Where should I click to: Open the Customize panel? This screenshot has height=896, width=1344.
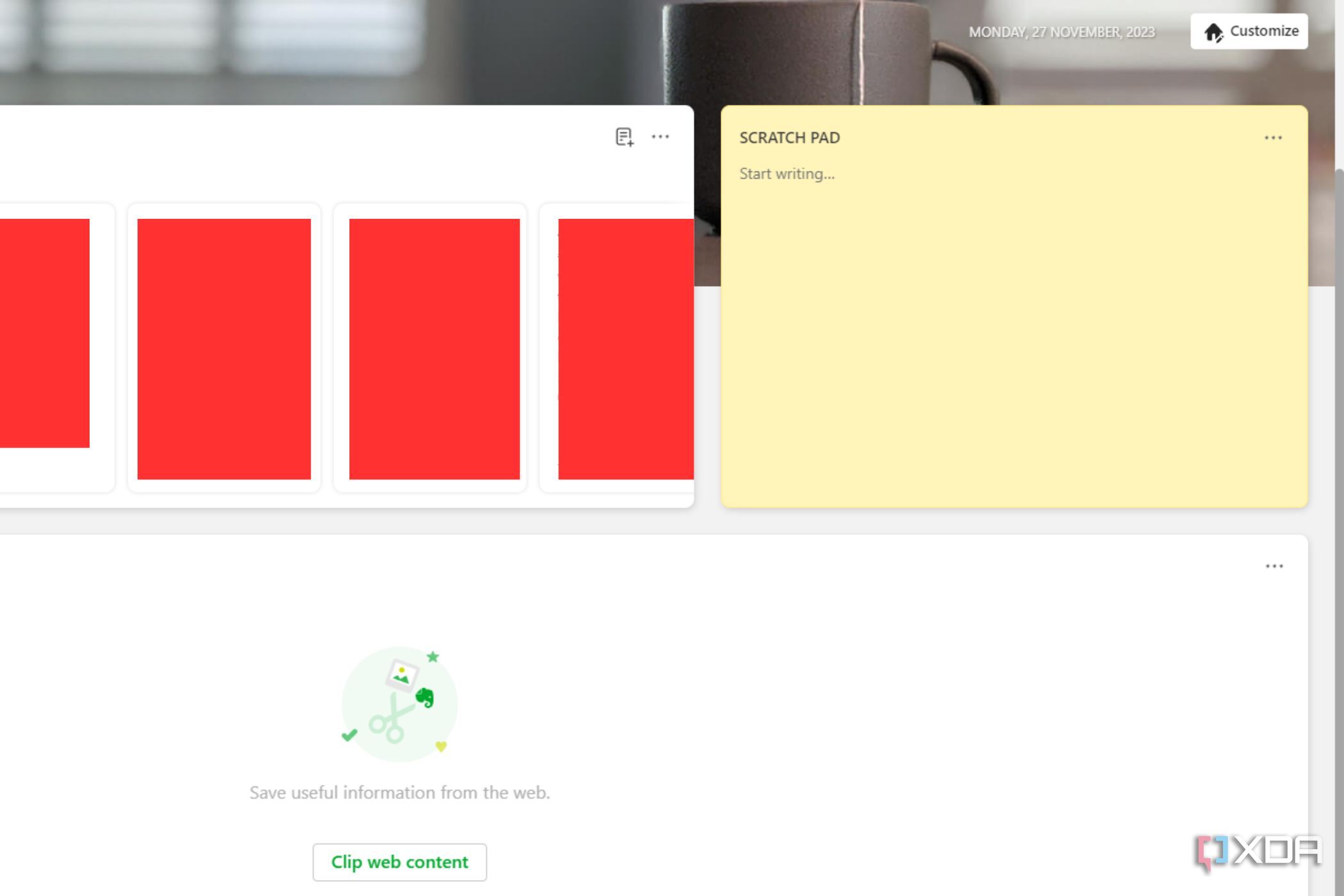[x=1248, y=31]
